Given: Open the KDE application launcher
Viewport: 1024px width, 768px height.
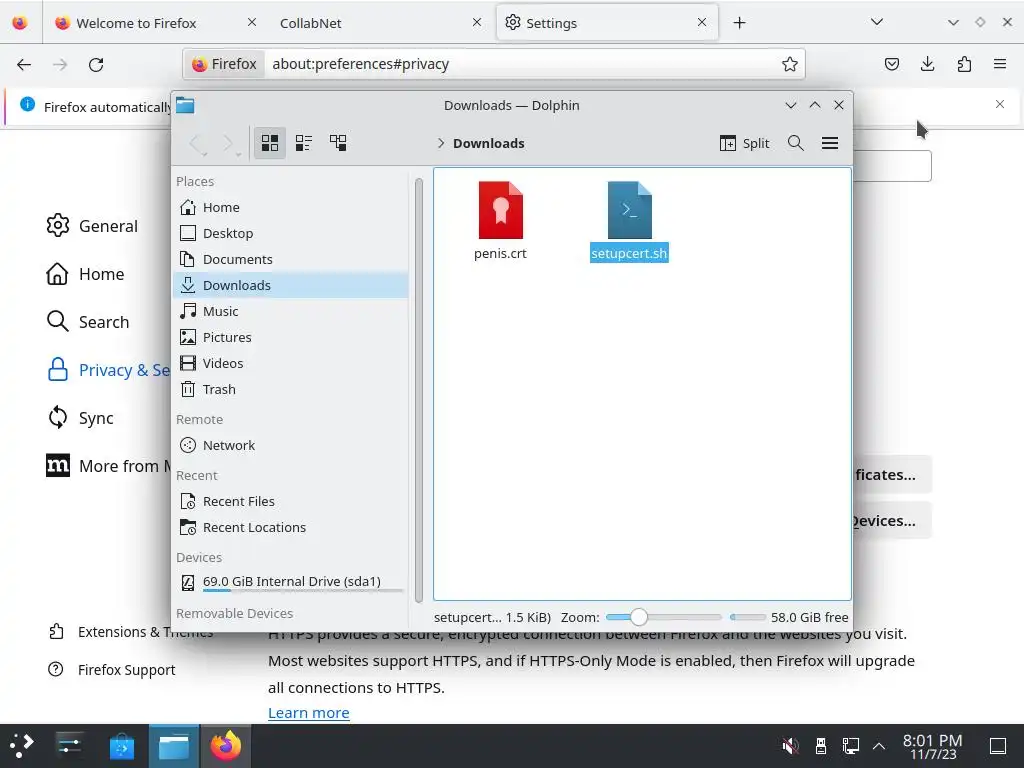Looking at the screenshot, I should click(x=22, y=746).
